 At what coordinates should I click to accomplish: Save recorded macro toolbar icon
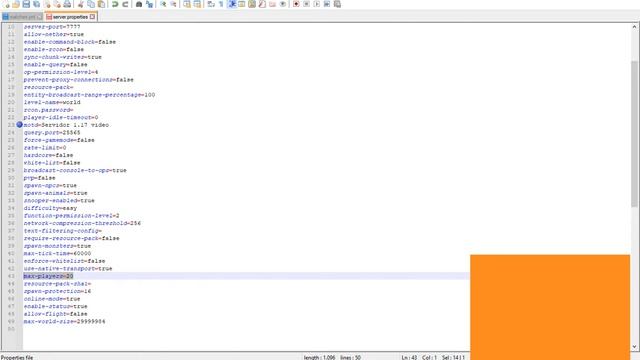click(x=337, y=4)
